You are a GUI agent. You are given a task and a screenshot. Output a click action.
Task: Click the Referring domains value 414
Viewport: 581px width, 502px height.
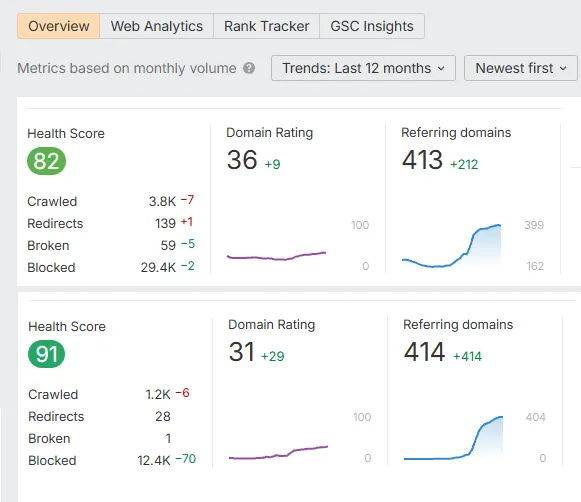424,352
